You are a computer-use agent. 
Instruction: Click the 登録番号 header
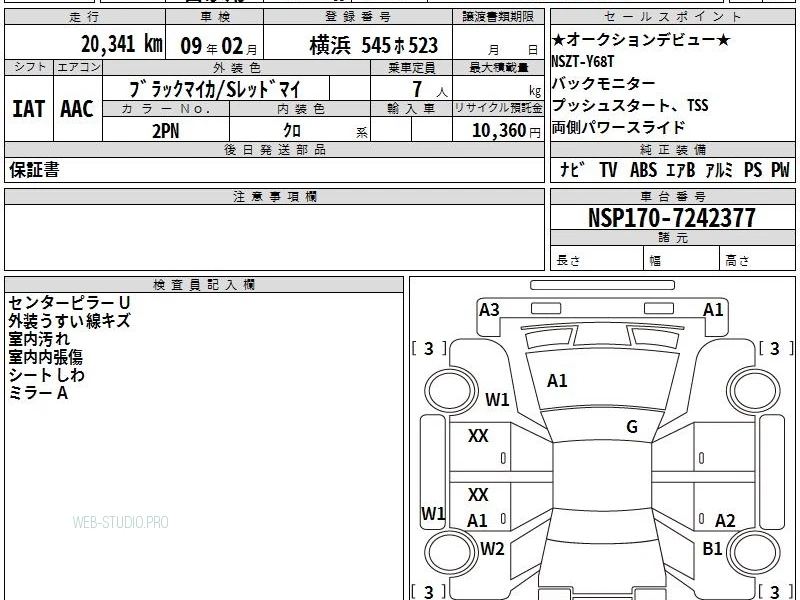[x=358, y=17]
